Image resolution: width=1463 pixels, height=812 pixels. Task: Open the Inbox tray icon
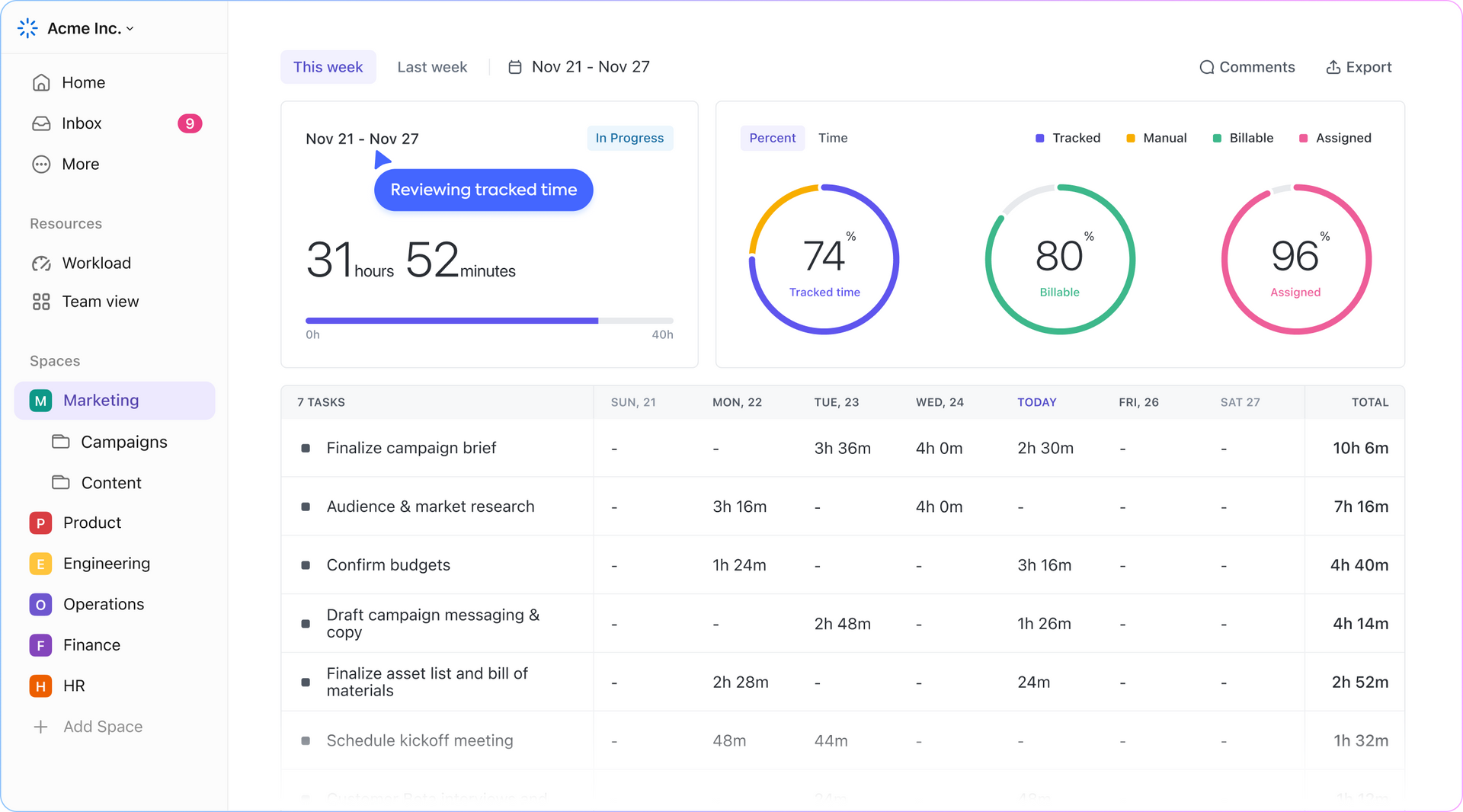click(x=41, y=123)
